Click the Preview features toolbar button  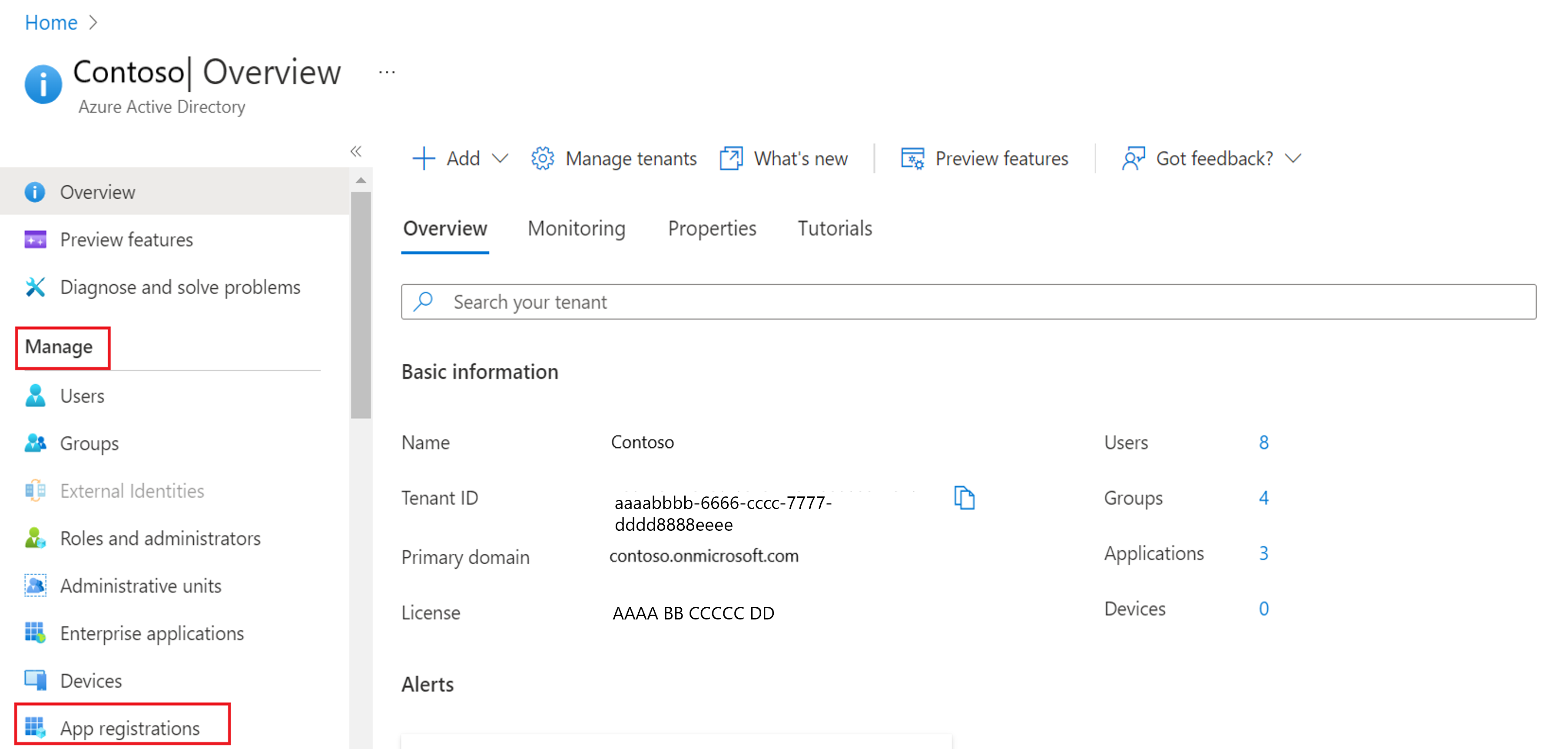point(984,158)
